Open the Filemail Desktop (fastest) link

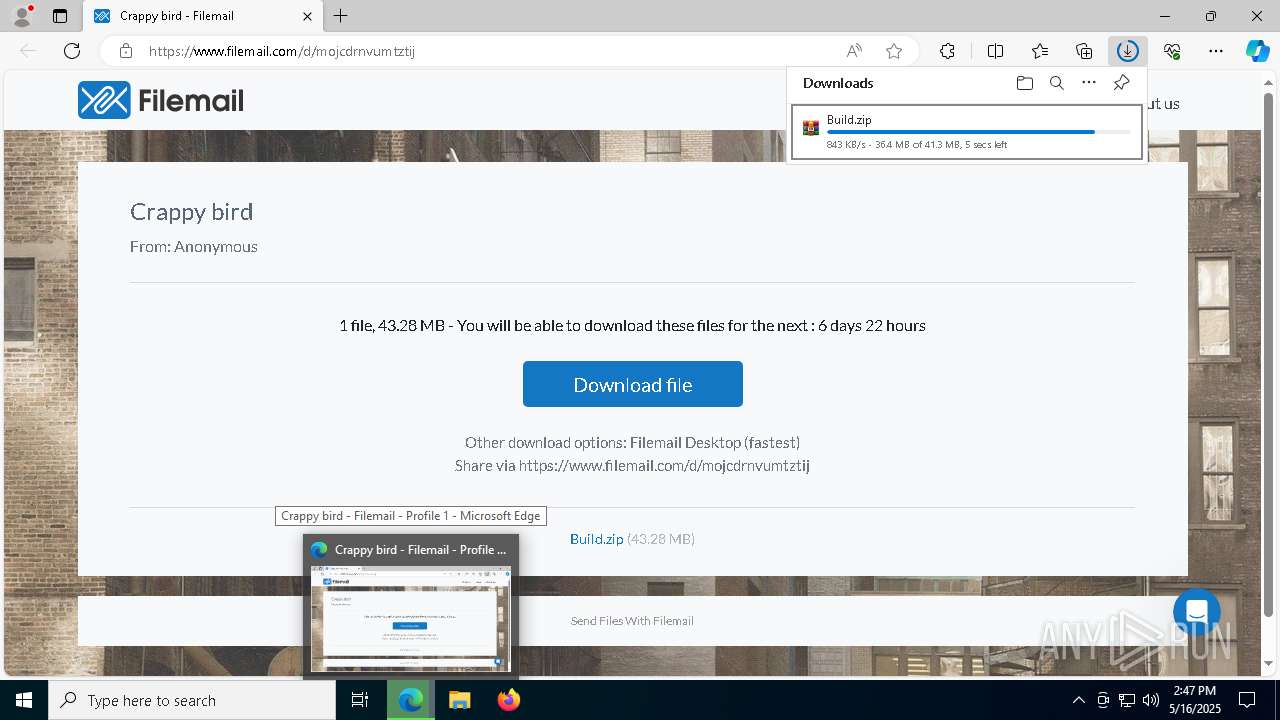(x=715, y=442)
